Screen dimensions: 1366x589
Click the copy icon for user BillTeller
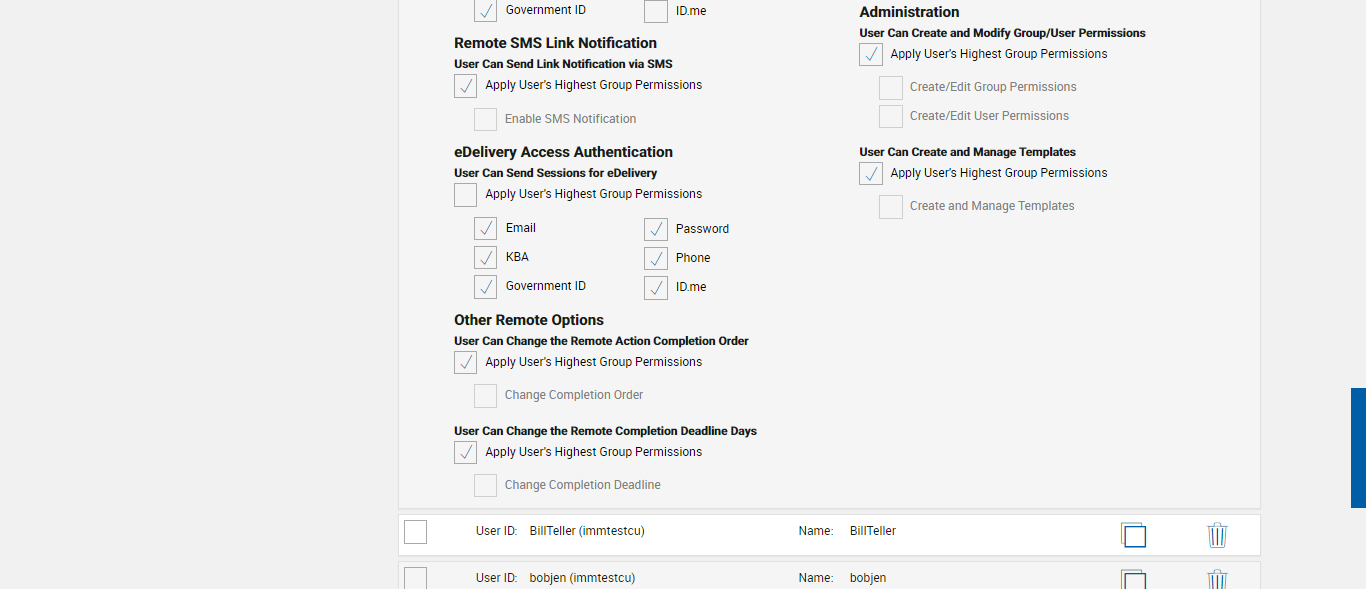pos(1133,535)
